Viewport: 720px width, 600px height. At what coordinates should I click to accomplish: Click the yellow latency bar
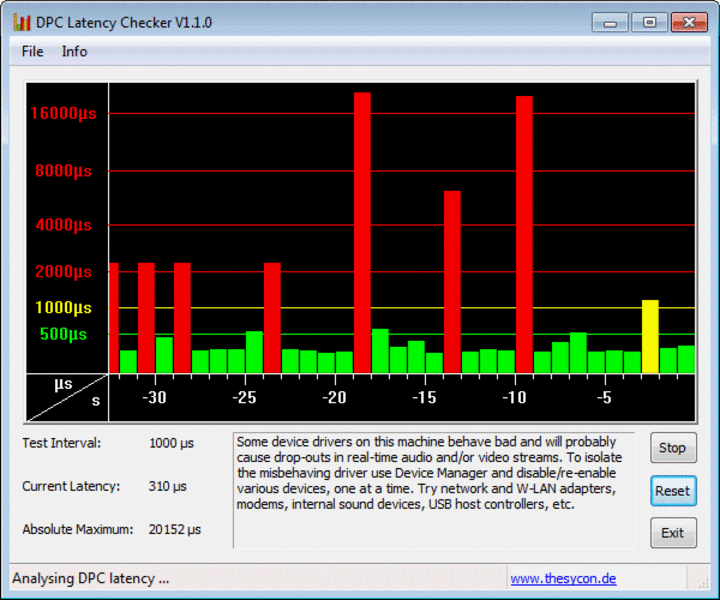click(650, 336)
